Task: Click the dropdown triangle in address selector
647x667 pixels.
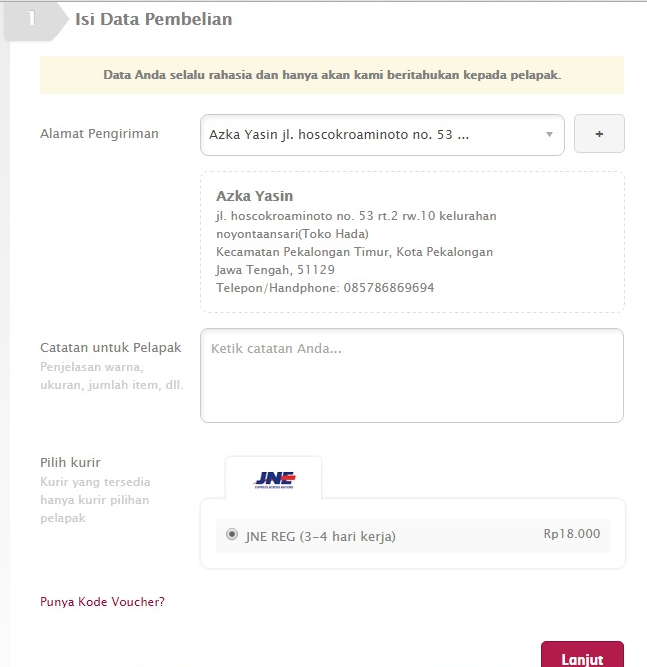Action: click(549, 134)
